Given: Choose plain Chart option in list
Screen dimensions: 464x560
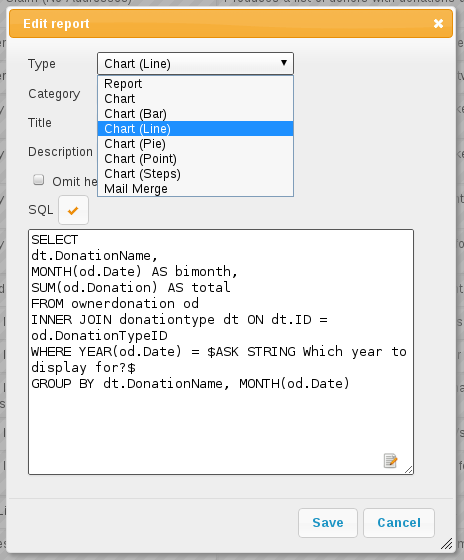Looking at the screenshot, I should coord(195,99).
